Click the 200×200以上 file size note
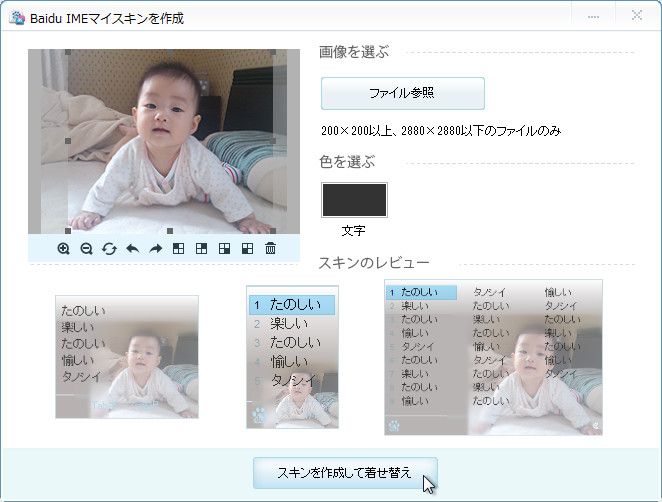 [x=441, y=131]
